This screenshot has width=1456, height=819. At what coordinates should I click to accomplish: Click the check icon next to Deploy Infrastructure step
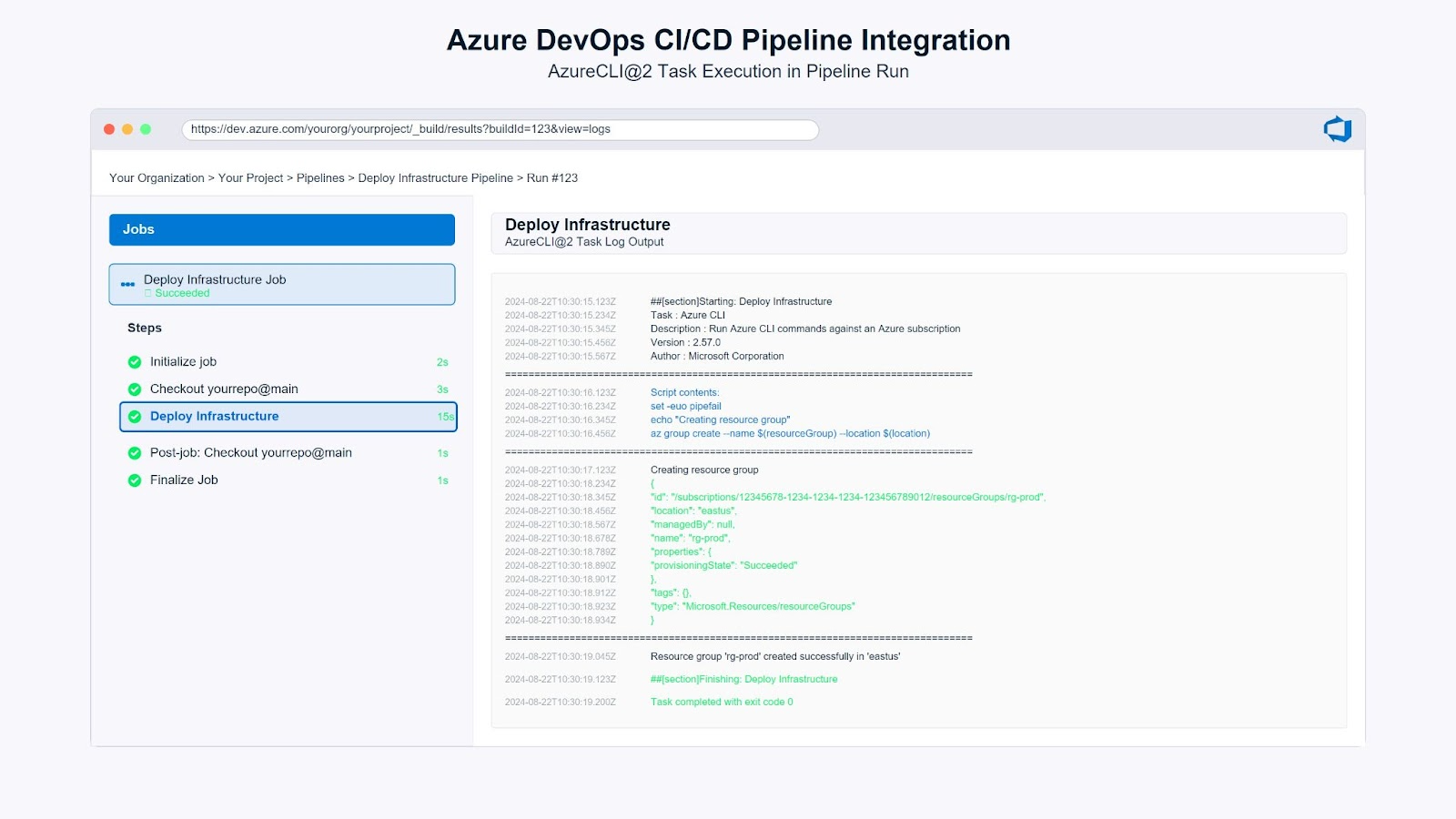click(x=134, y=416)
